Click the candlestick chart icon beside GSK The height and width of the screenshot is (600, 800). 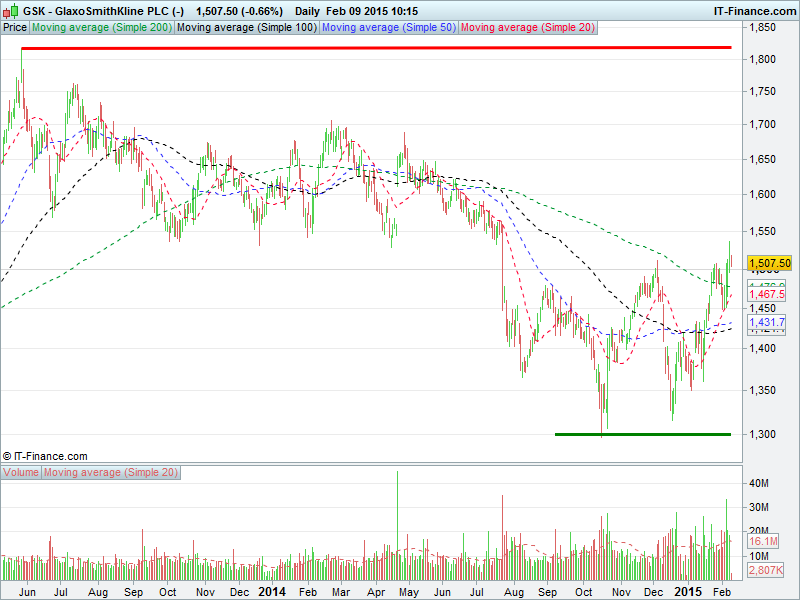[9, 10]
